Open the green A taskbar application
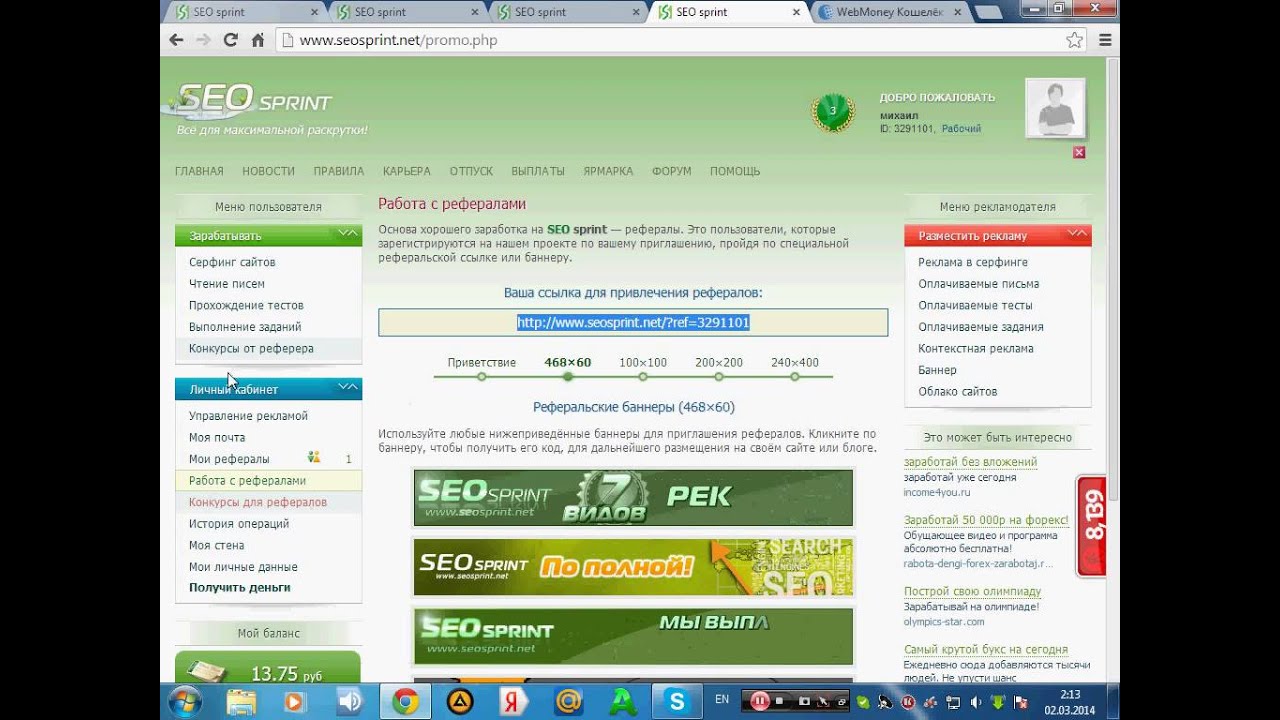The width and height of the screenshot is (1280, 720). click(623, 701)
